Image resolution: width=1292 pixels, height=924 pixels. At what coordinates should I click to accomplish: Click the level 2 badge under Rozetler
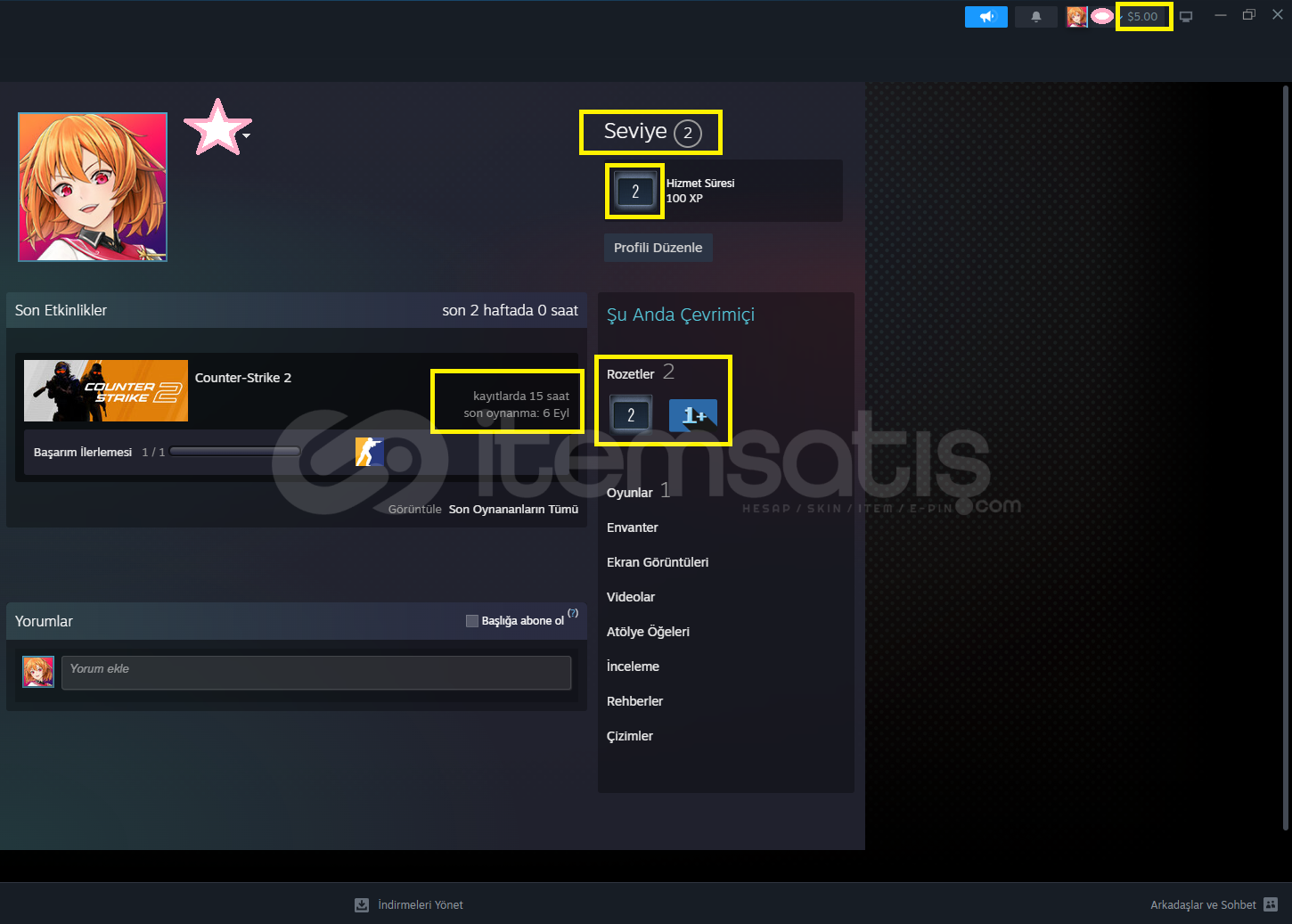(631, 414)
